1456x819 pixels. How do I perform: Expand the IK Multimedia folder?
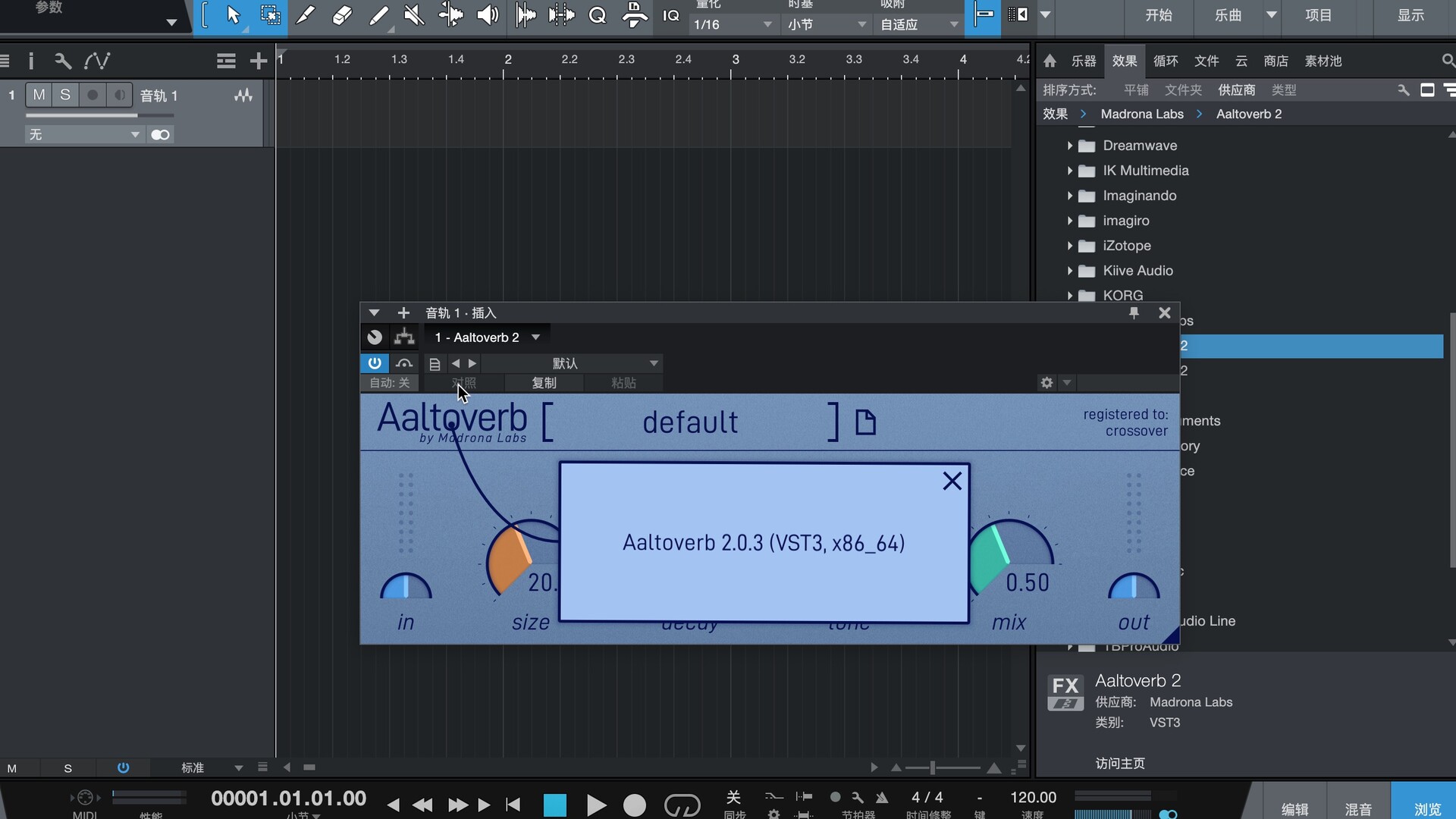[x=1069, y=171]
